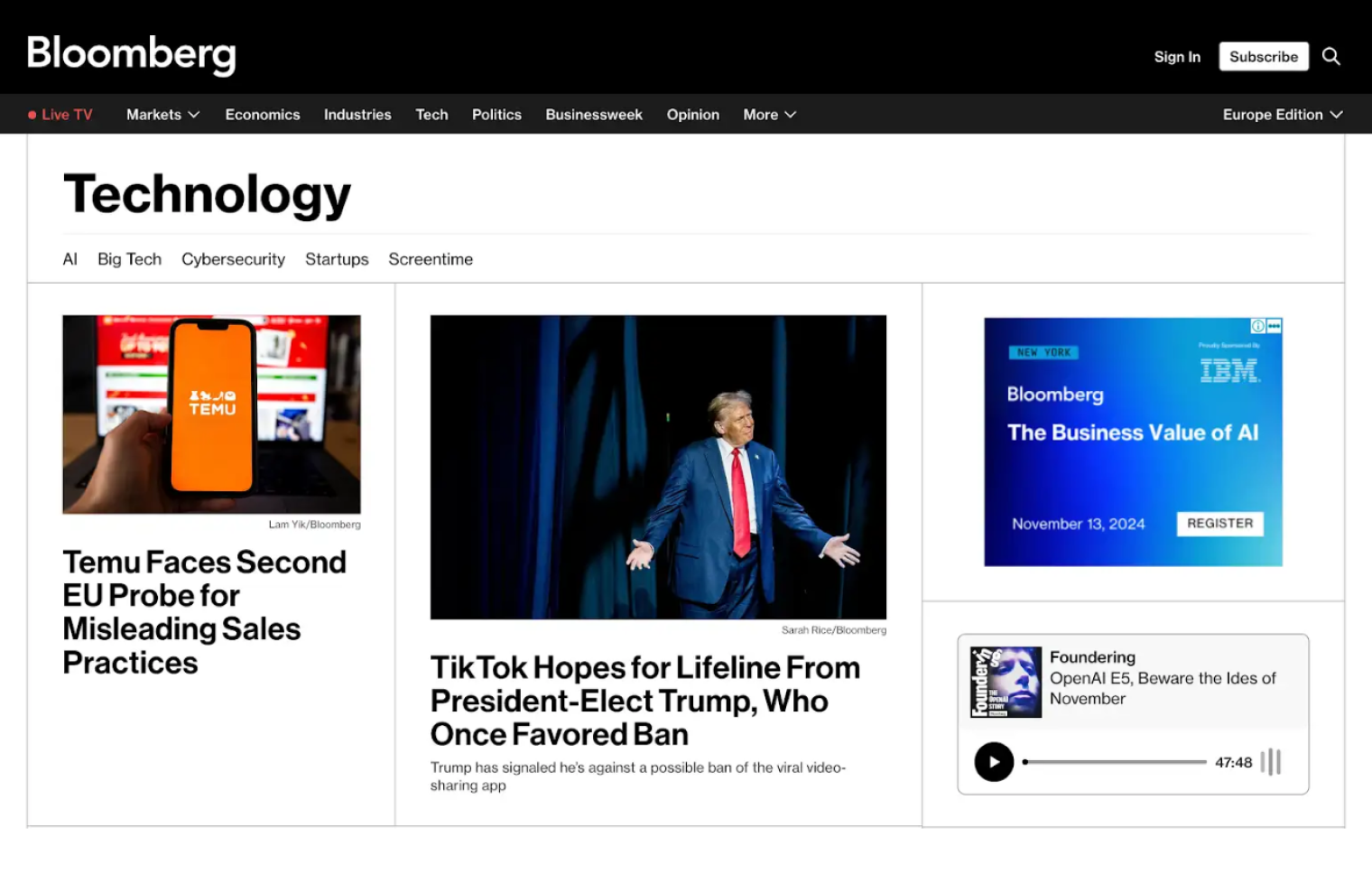1372x874 pixels.
Task: Click REGISTER in the IBM ad
Action: [1219, 524]
